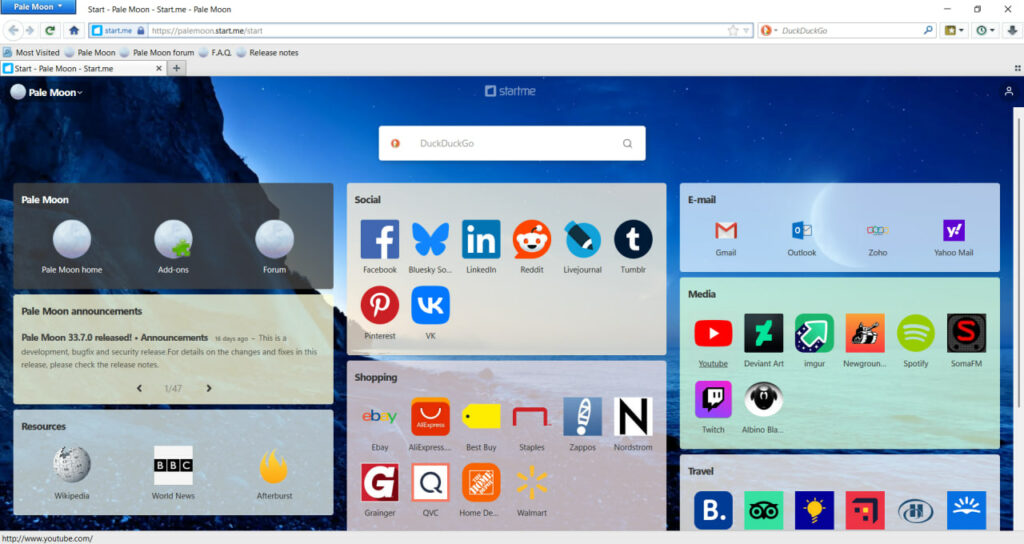Click the Best Buy tag icon
The width and height of the screenshot is (1024, 544).
pyautogui.click(x=481, y=417)
